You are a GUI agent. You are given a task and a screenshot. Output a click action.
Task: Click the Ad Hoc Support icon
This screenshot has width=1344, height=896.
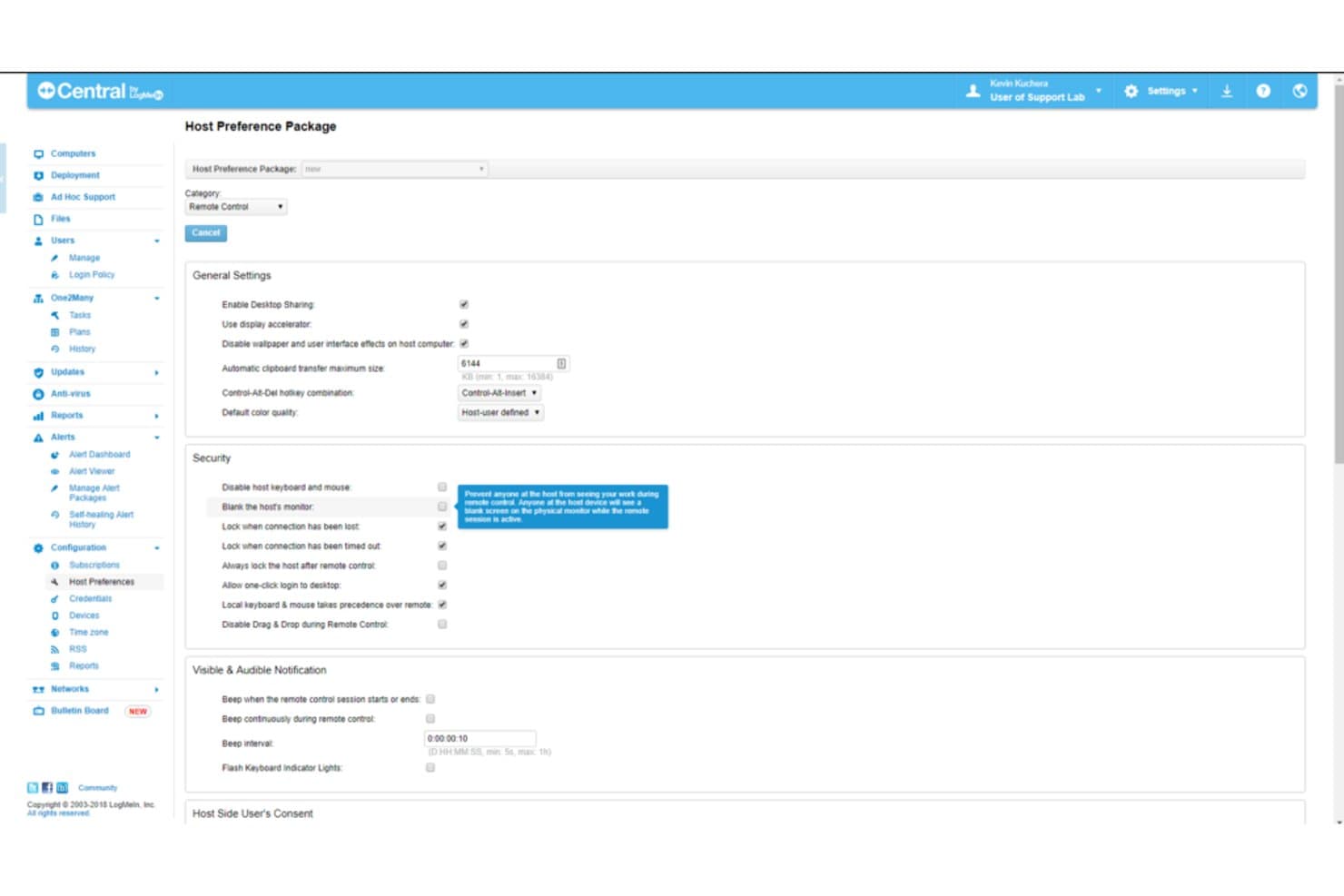pos(38,198)
